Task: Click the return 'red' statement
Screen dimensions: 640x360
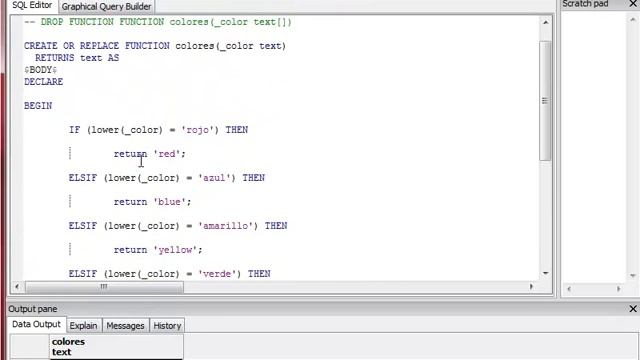Action: click(x=149, y=154)
